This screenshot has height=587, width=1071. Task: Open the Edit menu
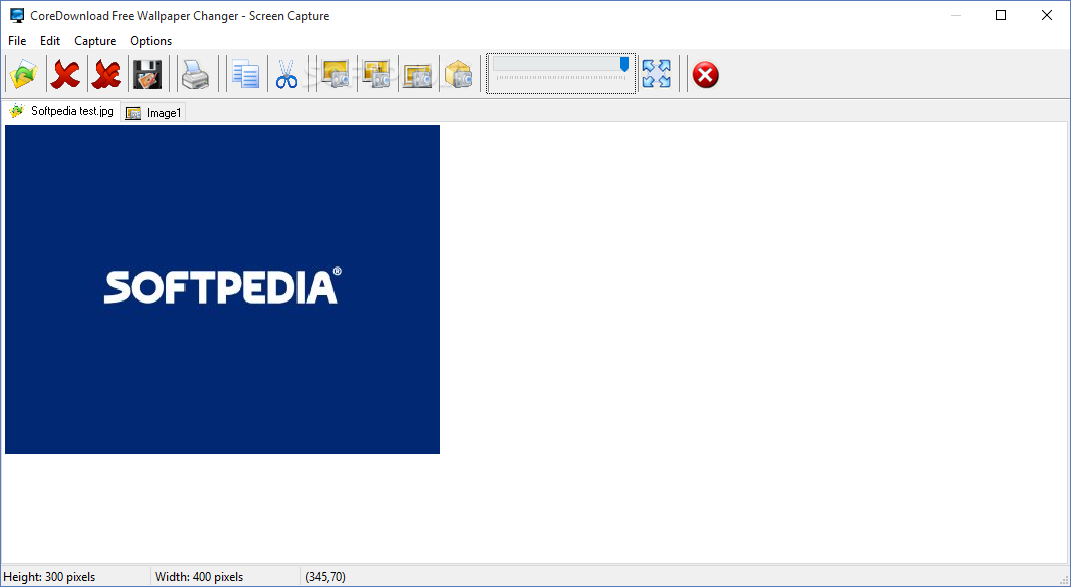pos(50,41)
